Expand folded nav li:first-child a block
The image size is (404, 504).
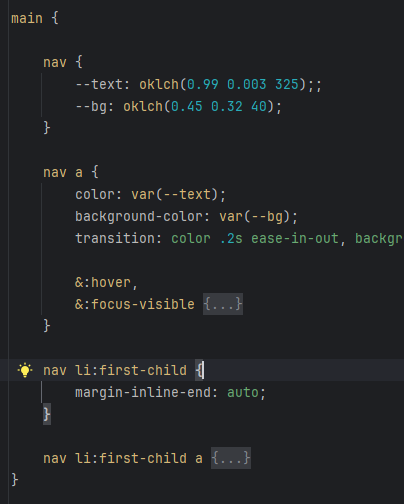coord(231,458)
